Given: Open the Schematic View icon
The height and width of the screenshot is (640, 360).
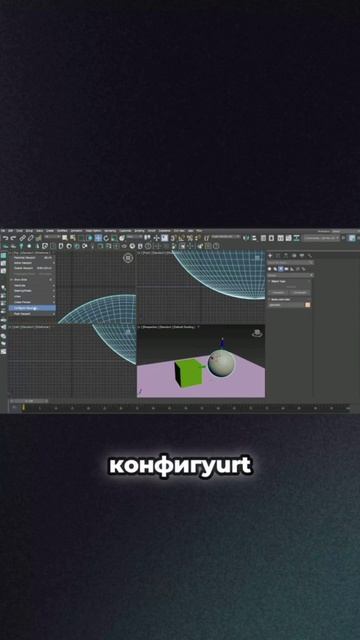Looking at the screenshot, I should pyautogui.click(x=296, y=238).
